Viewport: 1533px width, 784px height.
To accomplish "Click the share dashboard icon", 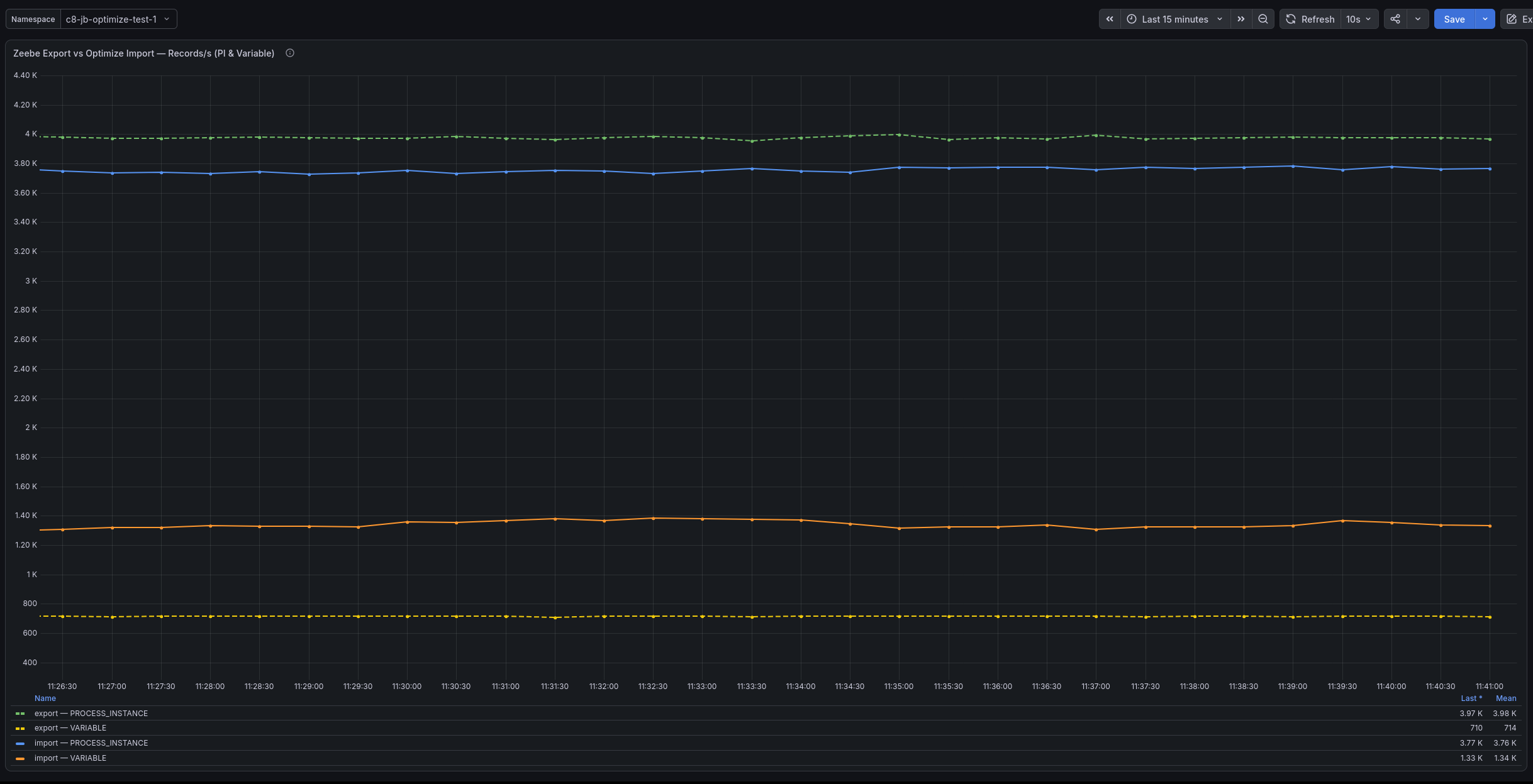I will click(1395, 19).
